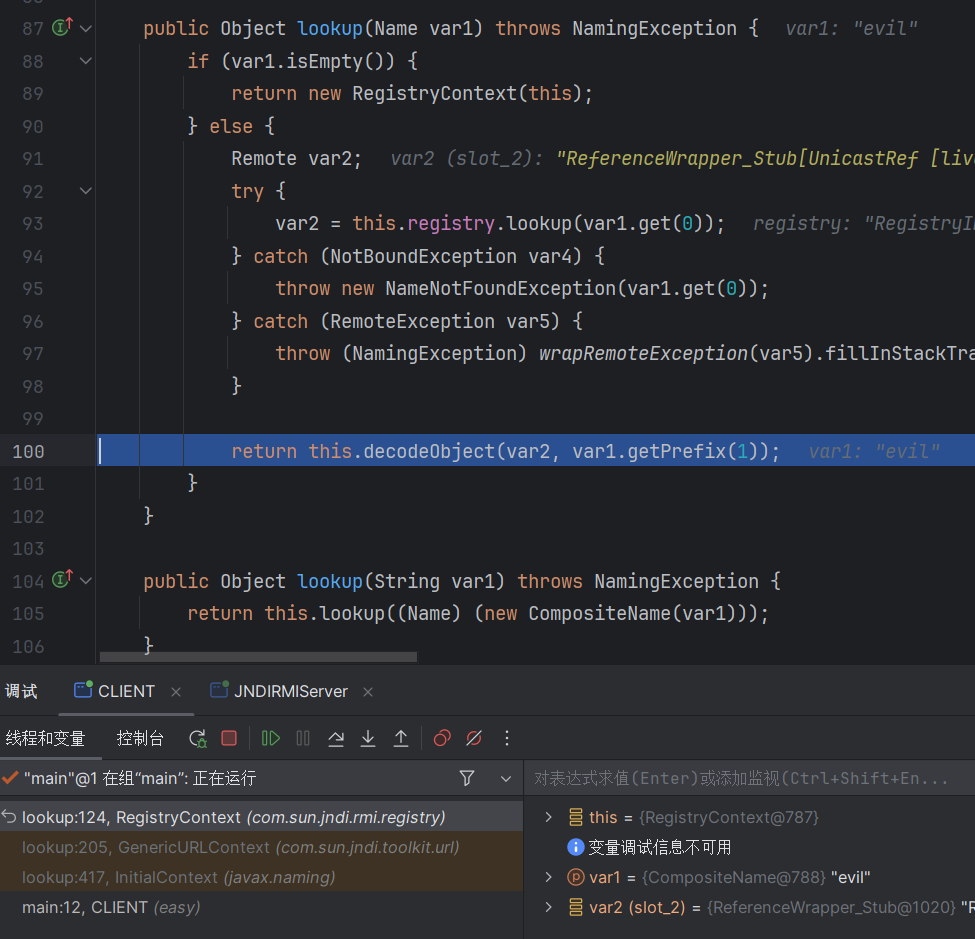Close the CLIENT debug tab
This screenshot has height=939, width=975.
click(176, 692)
